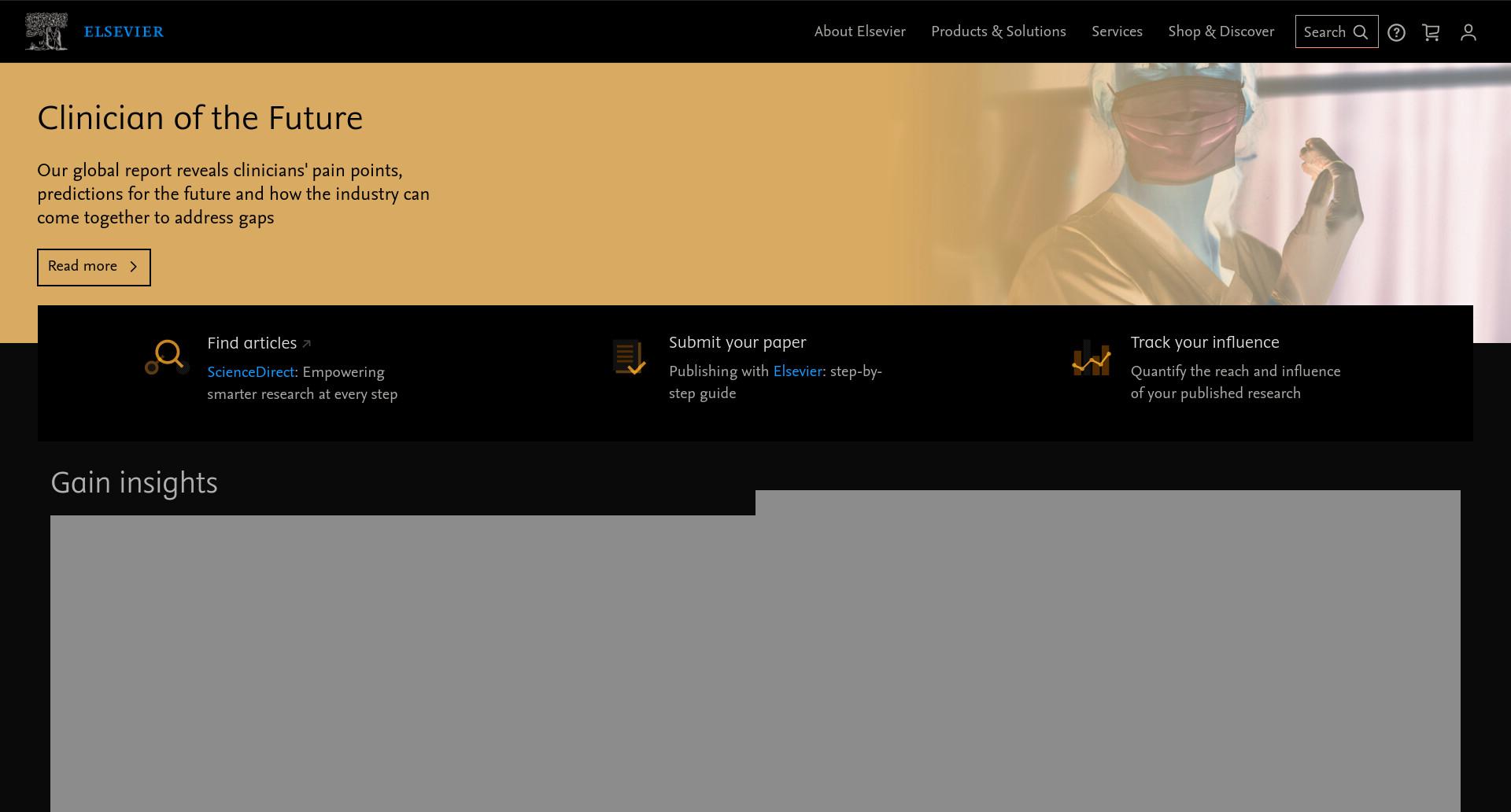Viewport: 1511px width, 812px height.
Task: Click the Gain insights heading
Action: [x=134, y=483]
